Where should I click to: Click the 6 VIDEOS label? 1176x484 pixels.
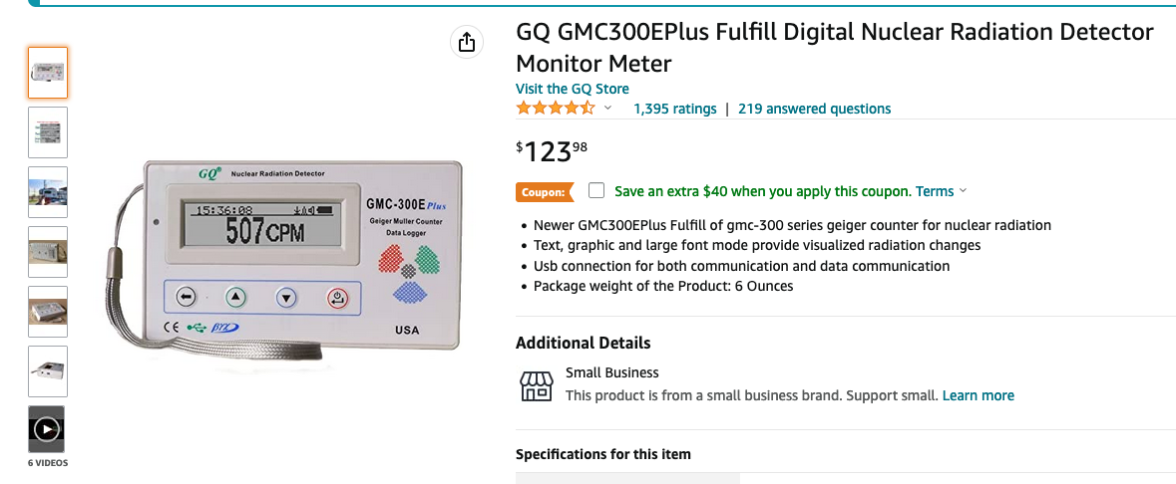47,463
